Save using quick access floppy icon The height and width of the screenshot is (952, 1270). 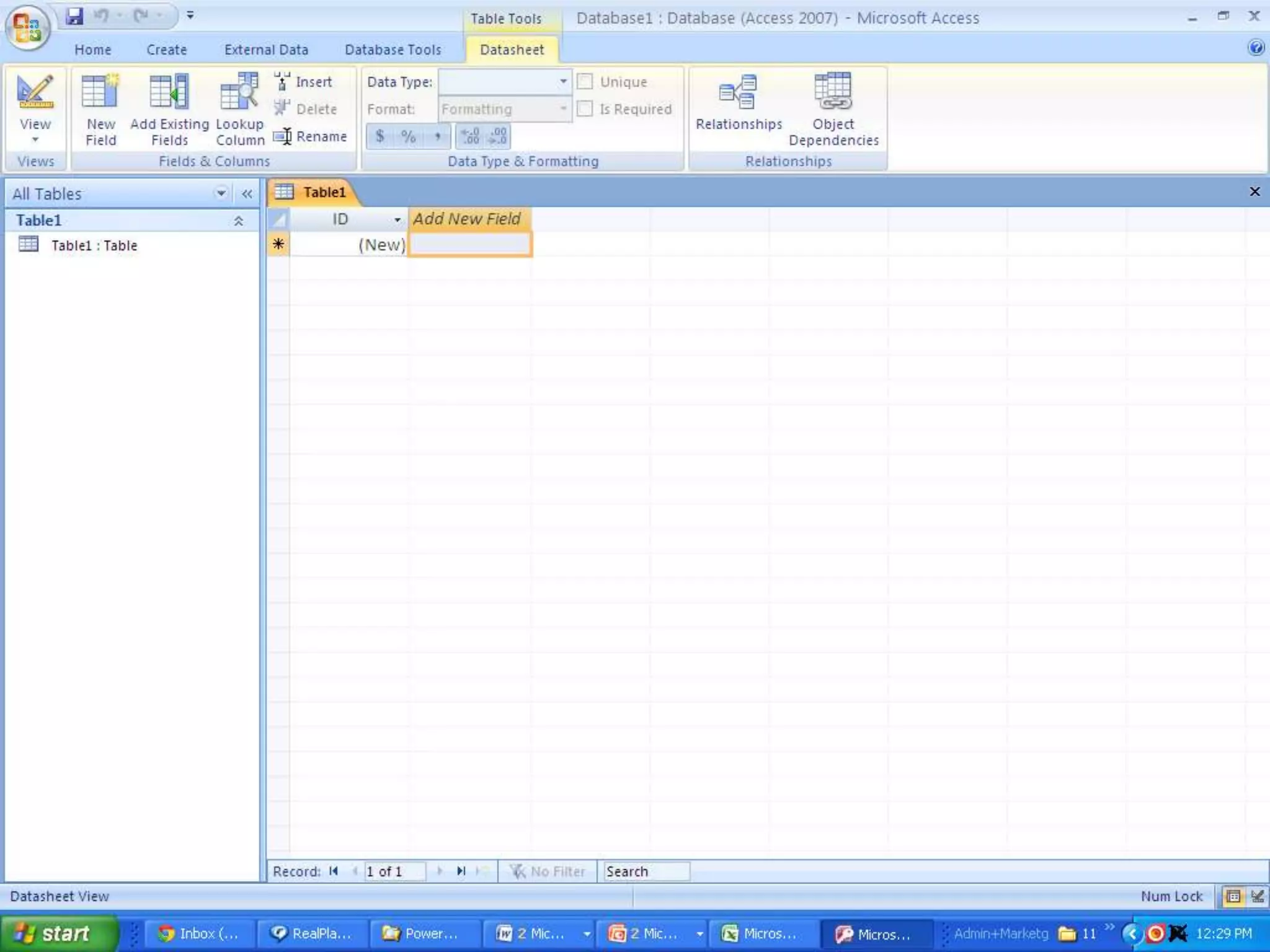click(x=74, y=16)
